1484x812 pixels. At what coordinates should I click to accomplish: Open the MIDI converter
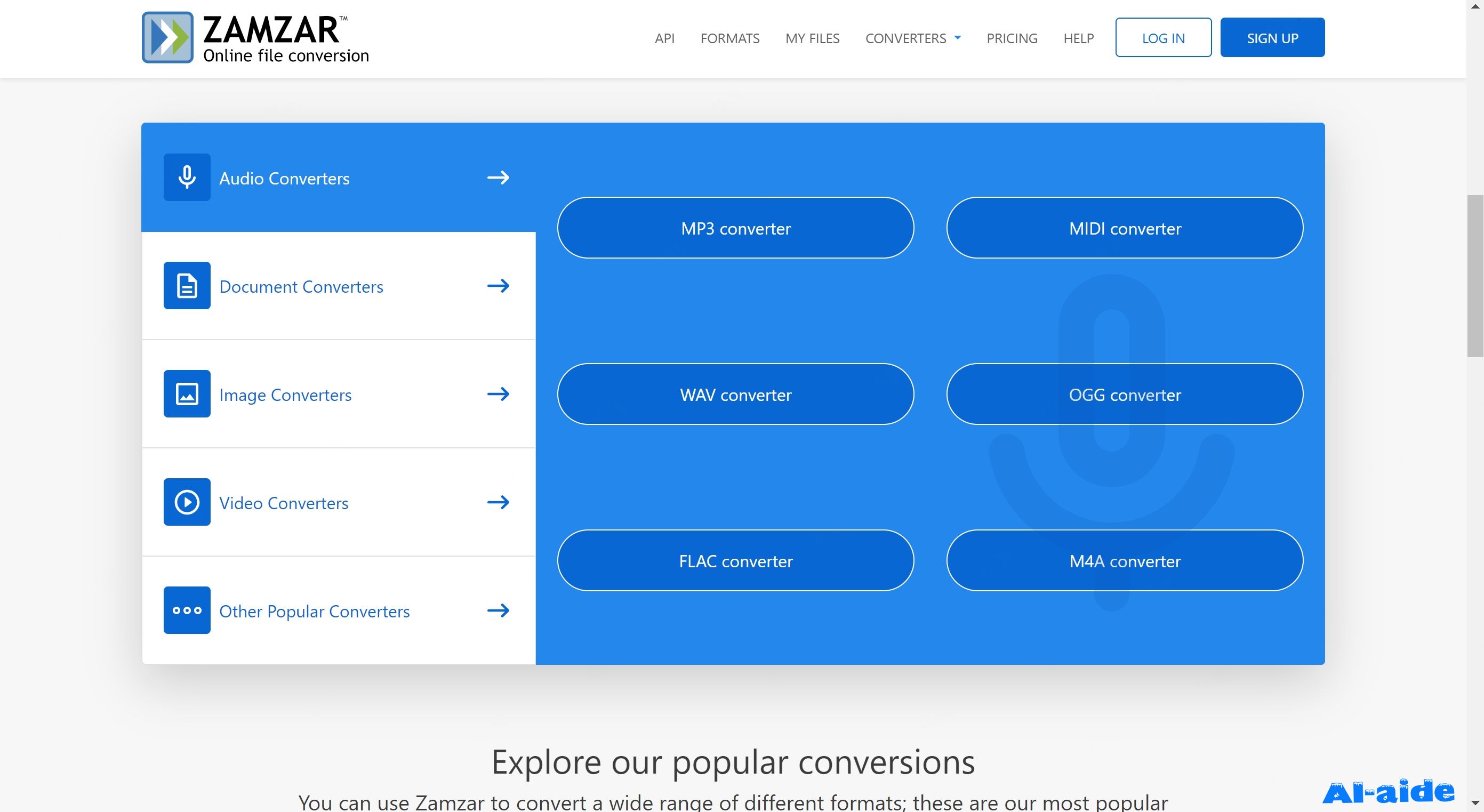(1125, 228)
